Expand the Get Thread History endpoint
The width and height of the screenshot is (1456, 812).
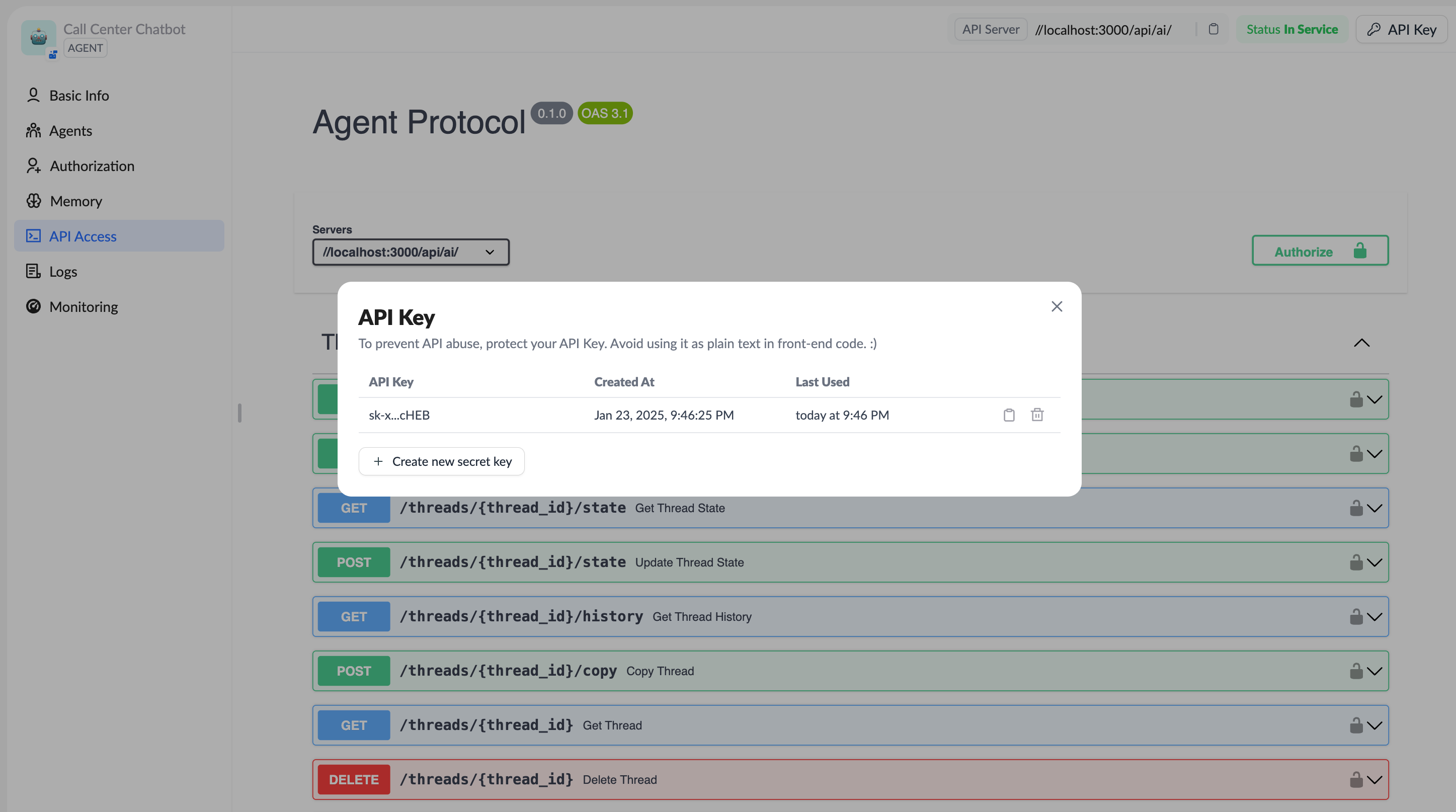tap(1374, 616)
